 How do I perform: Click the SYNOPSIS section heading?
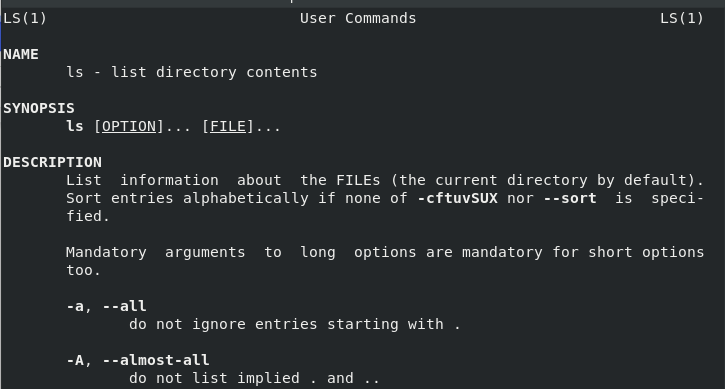pos(39,108)
